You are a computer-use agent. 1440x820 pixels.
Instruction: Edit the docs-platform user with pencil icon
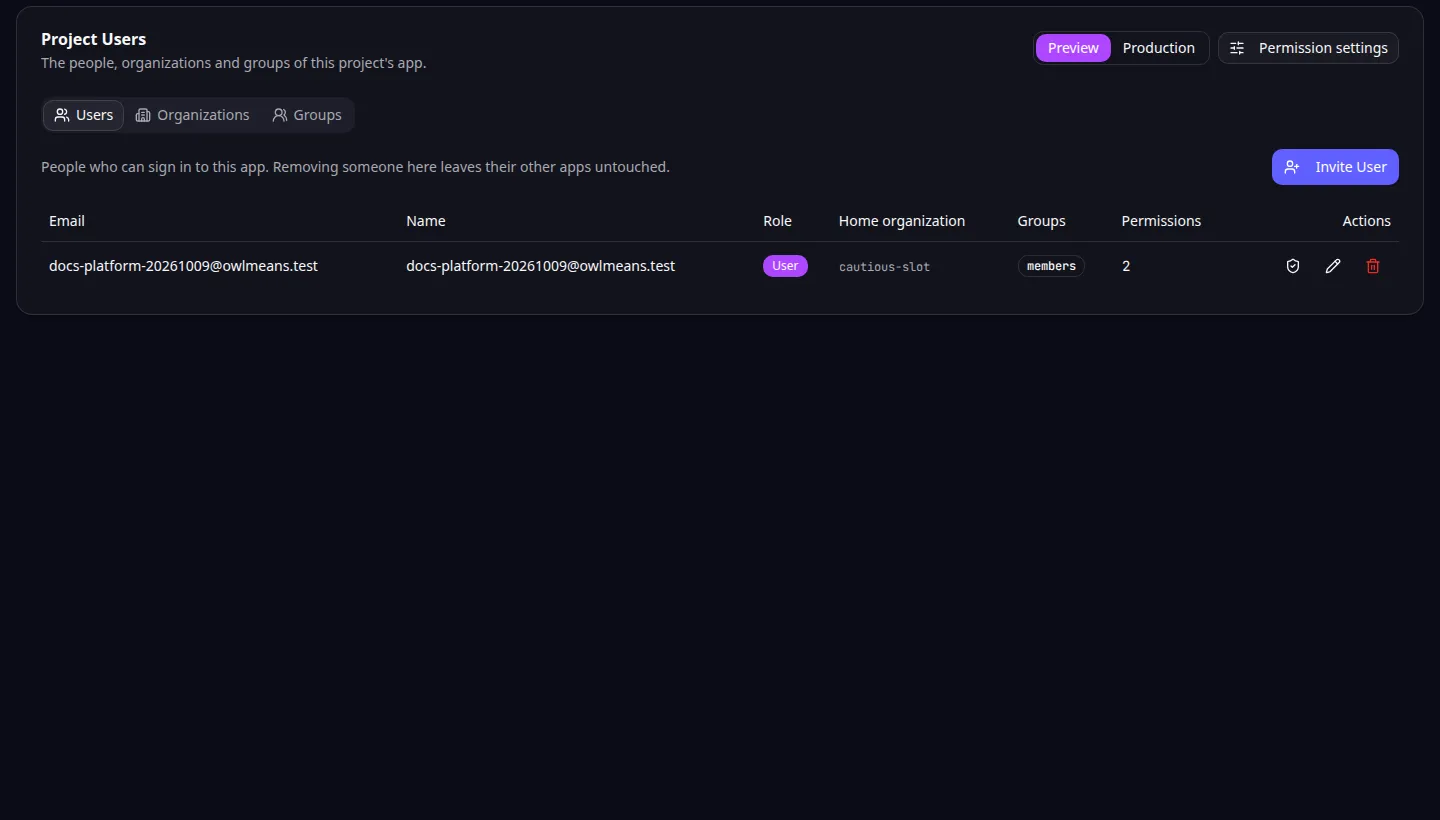coord(1333,266)
